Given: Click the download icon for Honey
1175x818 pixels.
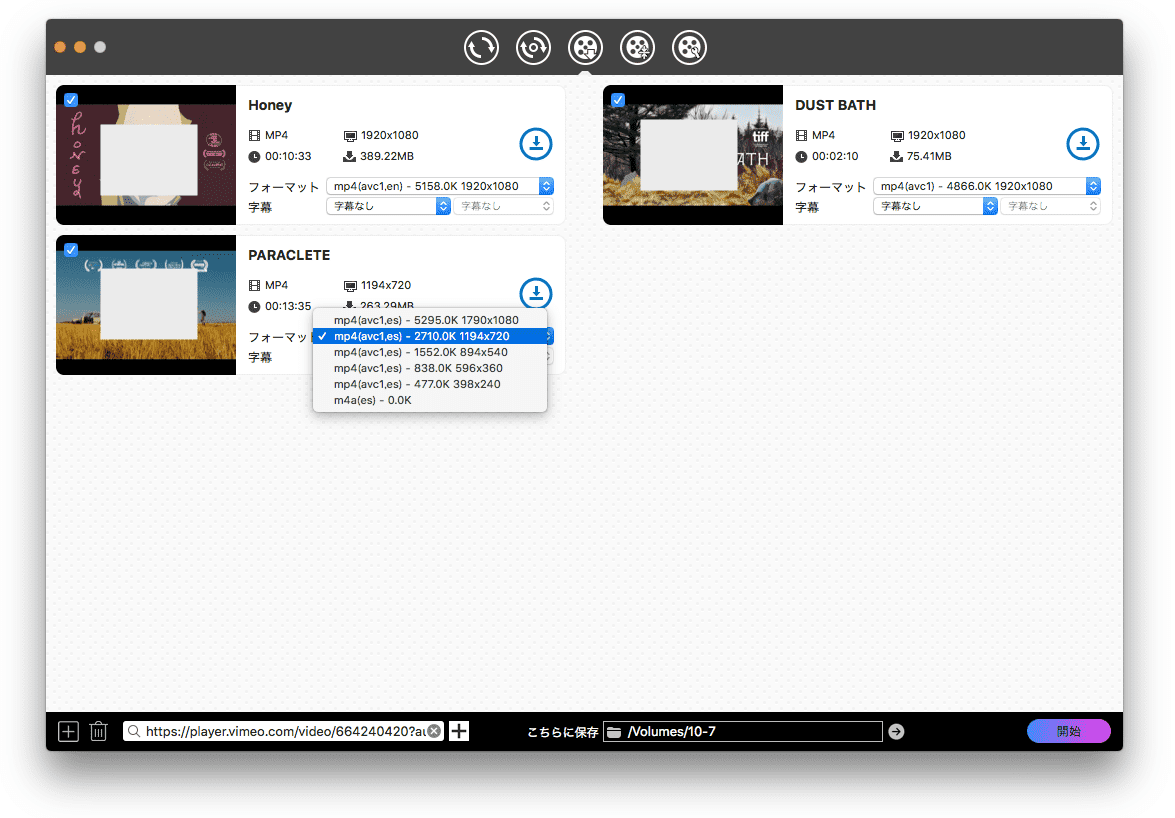Looking at the screenshot, I should click(x=536, y=144).
